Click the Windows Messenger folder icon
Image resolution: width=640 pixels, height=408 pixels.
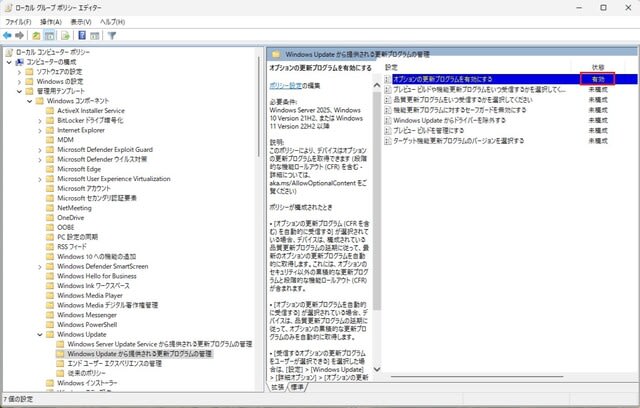[50, 315]
